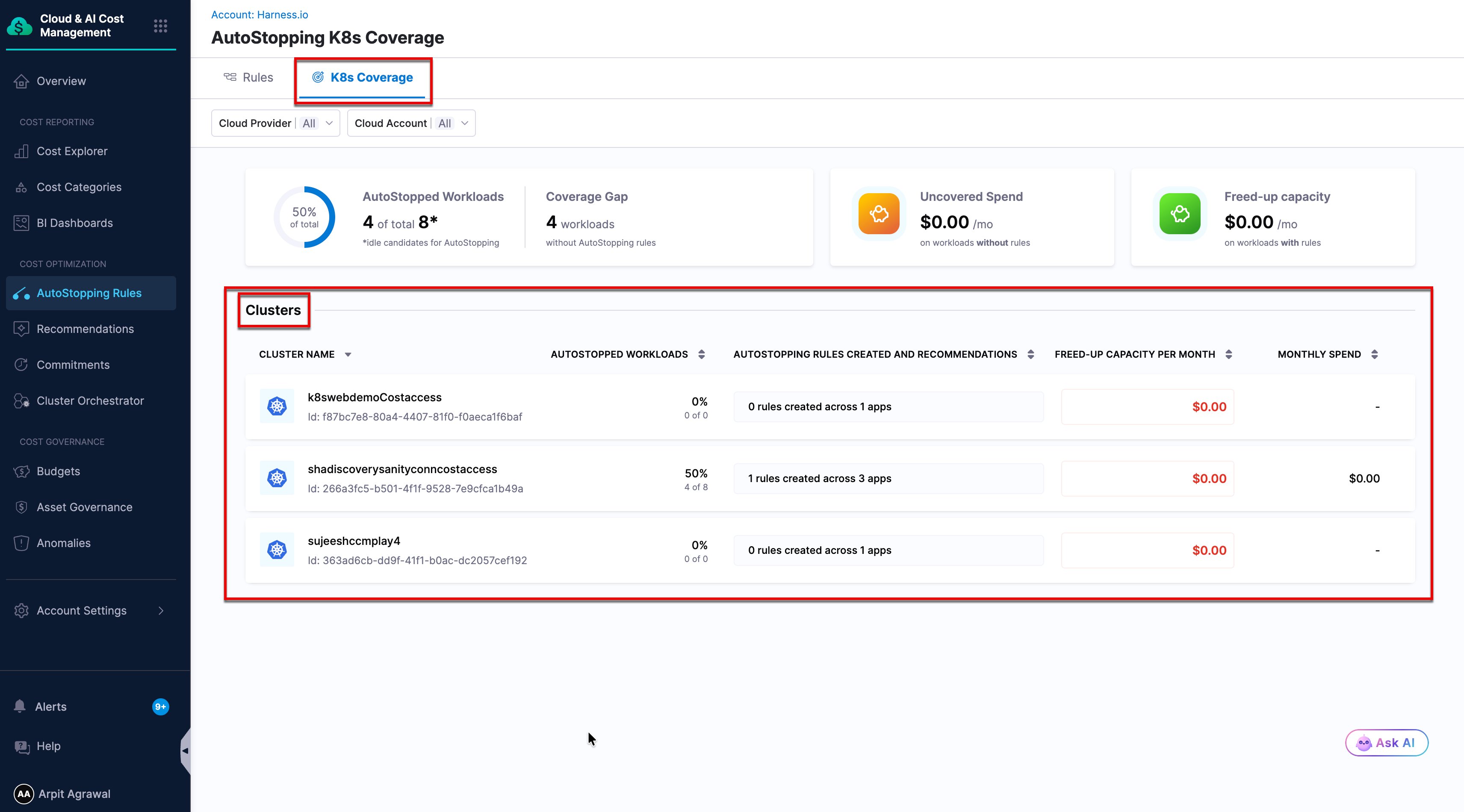
Task: Click Kubernetes icon for k8swebdemoCostaccess
Action: click(x=277, y=406)
